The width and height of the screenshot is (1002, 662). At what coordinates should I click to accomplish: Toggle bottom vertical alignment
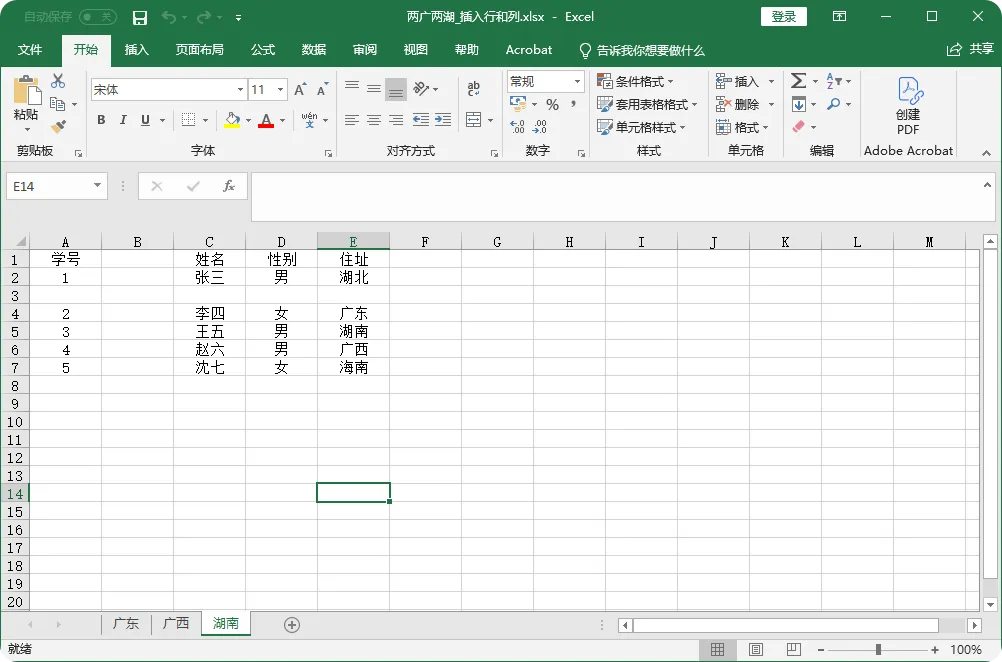pos(396,89)
